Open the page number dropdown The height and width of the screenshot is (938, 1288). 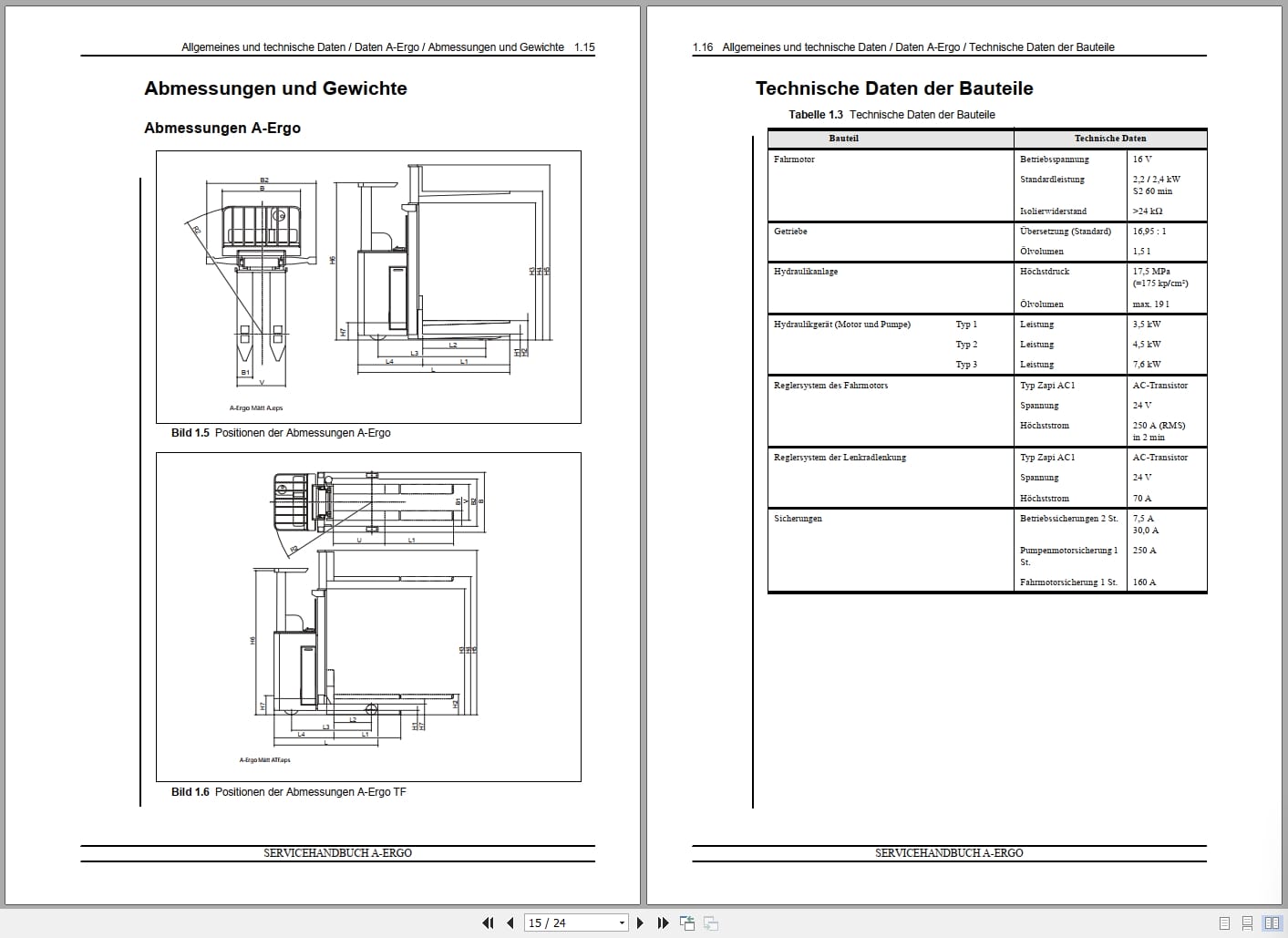(622, 923)
